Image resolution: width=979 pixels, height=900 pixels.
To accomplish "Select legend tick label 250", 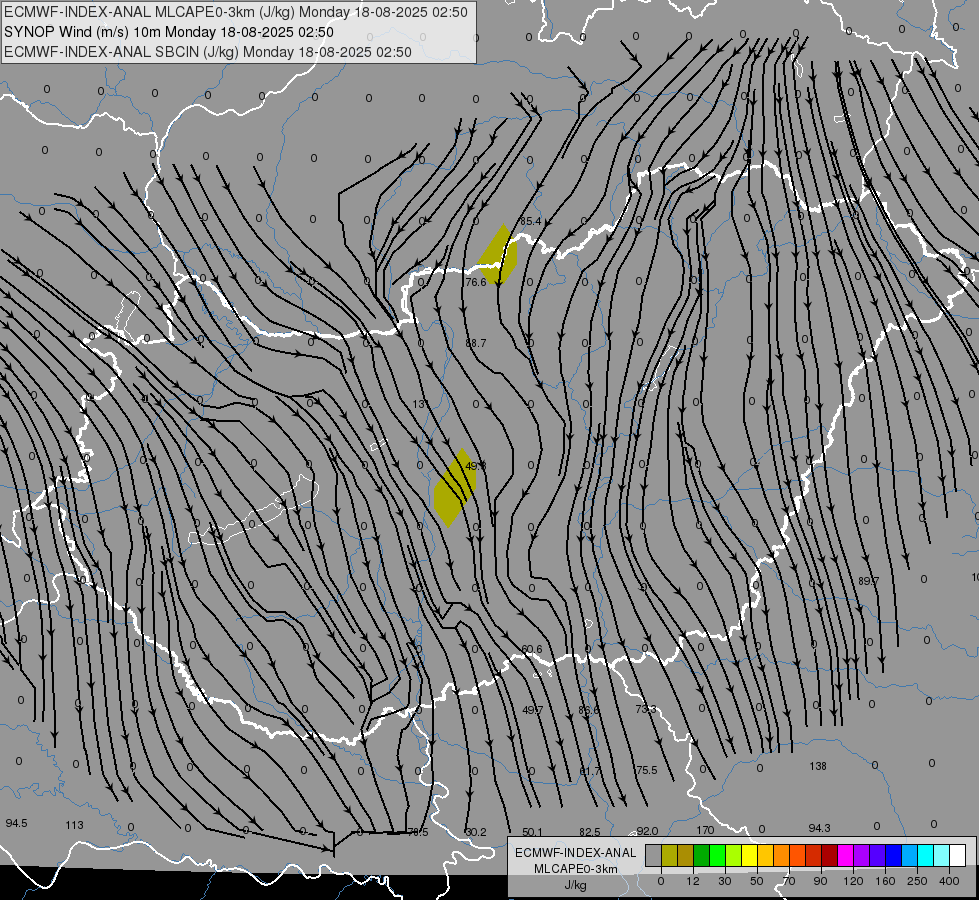I will (x=917, y=881).
